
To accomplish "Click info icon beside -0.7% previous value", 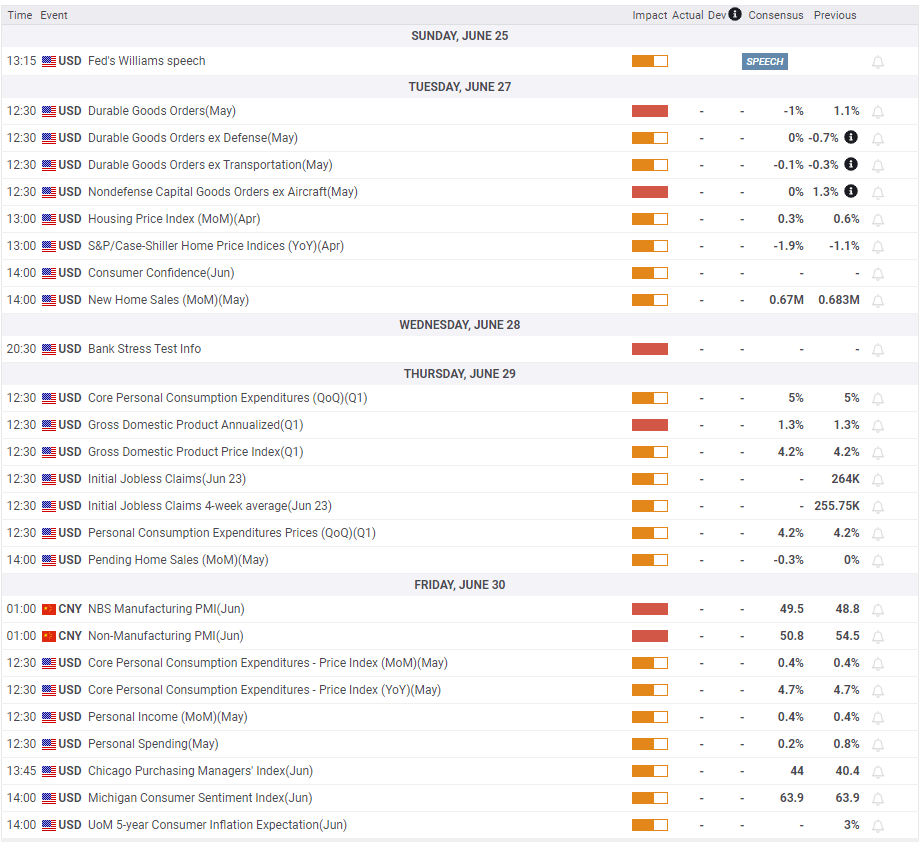I will (x=851, y=137).
